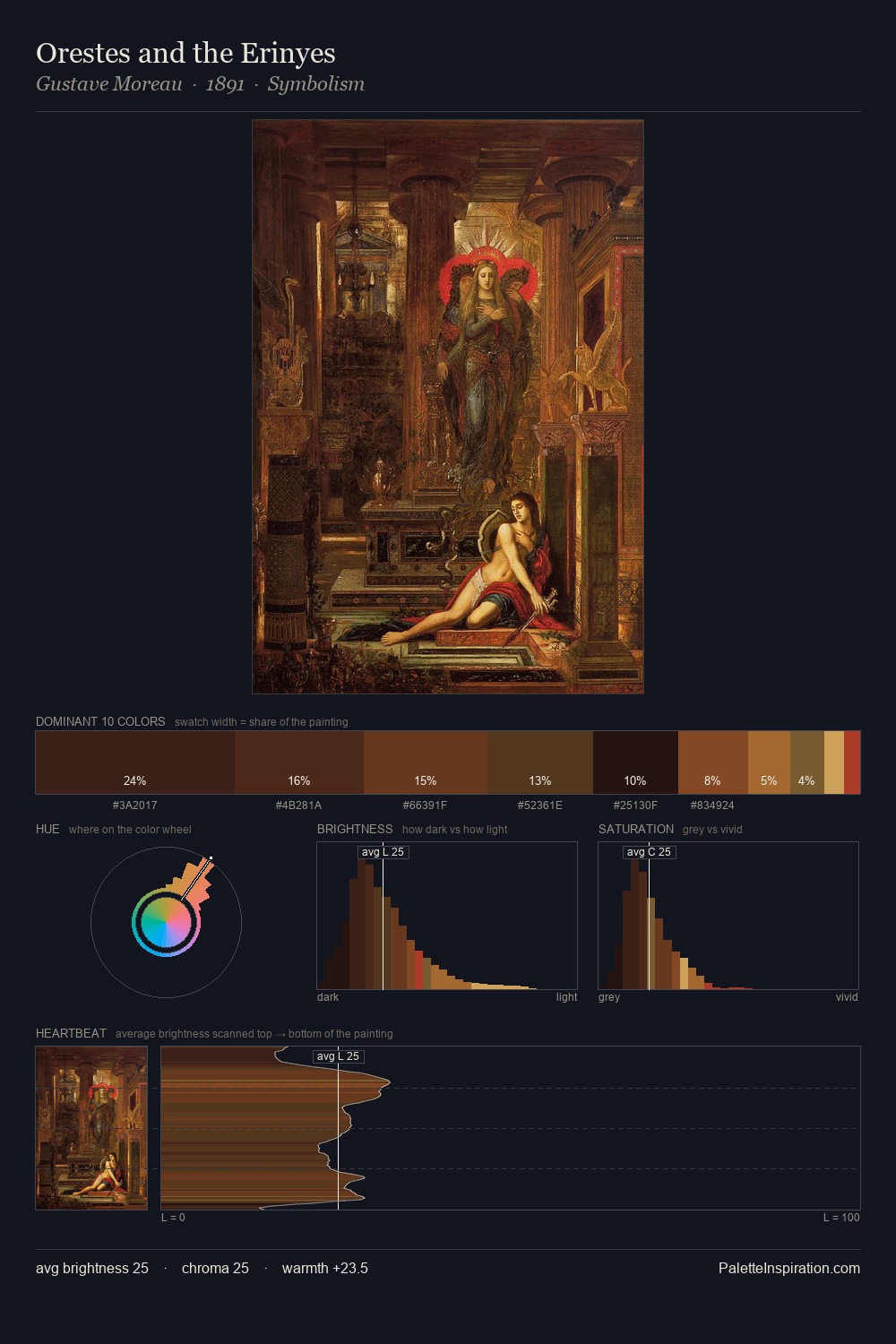Click the avg L 25 label in Heartbeat chart
Screen dimensions: 896x1344
[338, 1056]
